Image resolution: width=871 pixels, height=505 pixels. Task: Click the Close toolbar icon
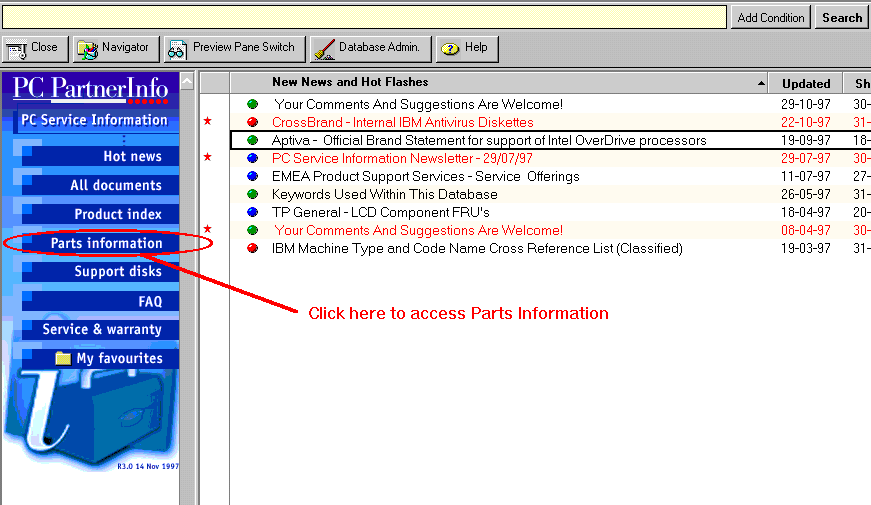[x=17, y=49]
